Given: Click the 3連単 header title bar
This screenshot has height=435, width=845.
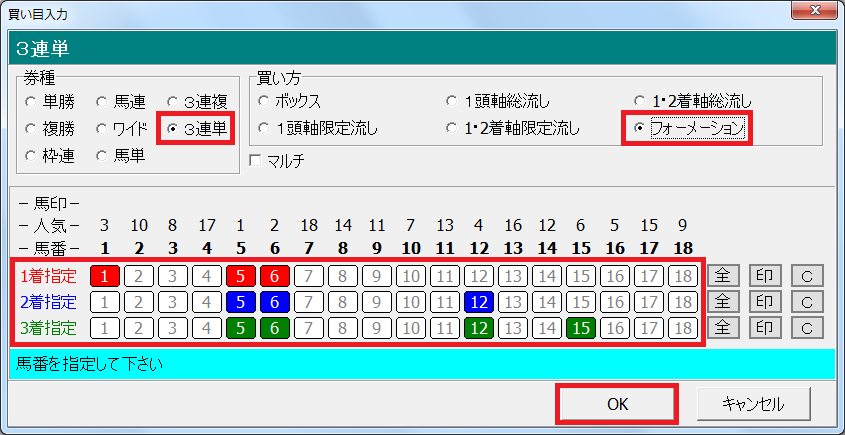Looking at the screenshot, I should pyautogui.click(x=422, y=50).
